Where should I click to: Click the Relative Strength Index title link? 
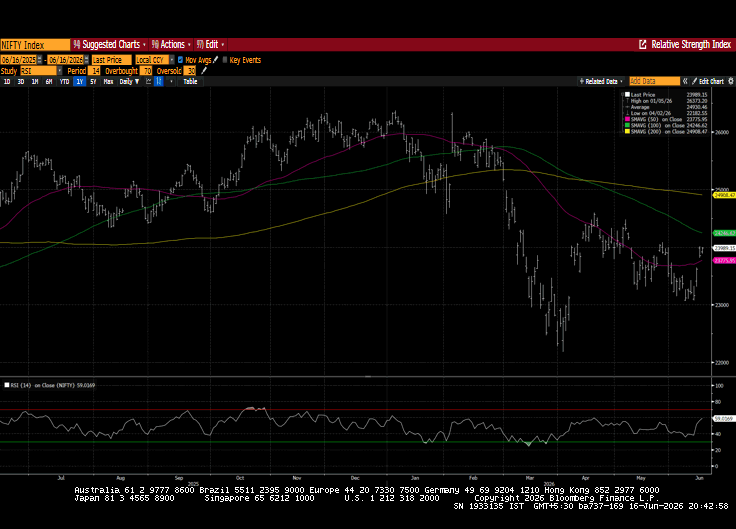tap(691, 45)
